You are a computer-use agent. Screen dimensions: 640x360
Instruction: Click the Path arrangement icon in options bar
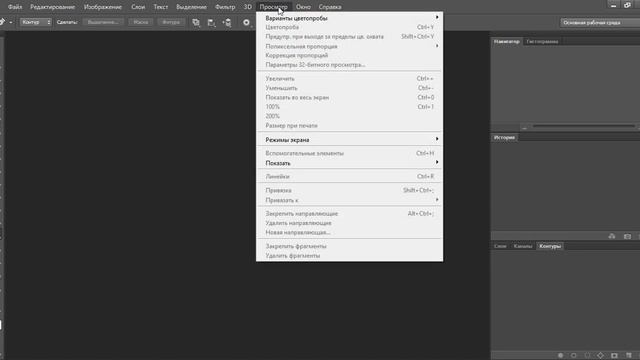227,22
